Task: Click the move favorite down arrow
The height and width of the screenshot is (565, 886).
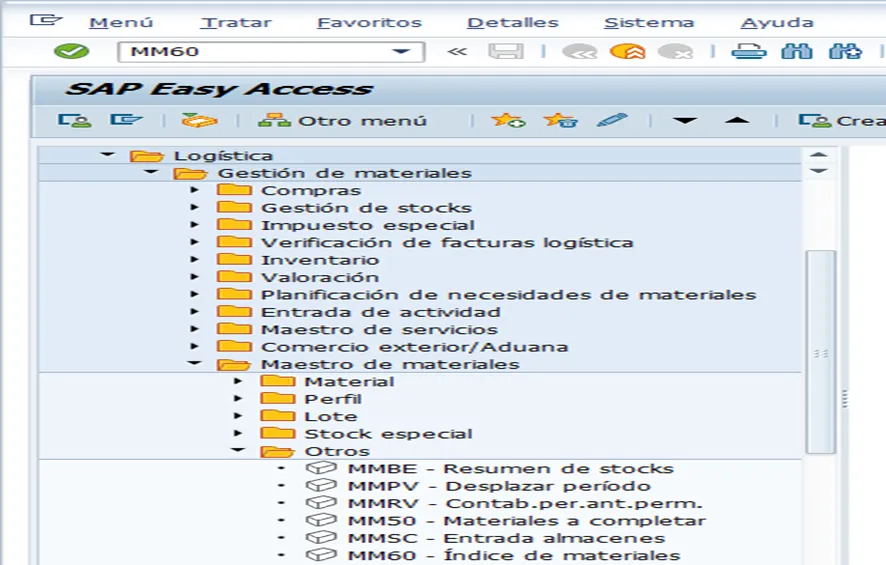Action: [x=685, y=120]
